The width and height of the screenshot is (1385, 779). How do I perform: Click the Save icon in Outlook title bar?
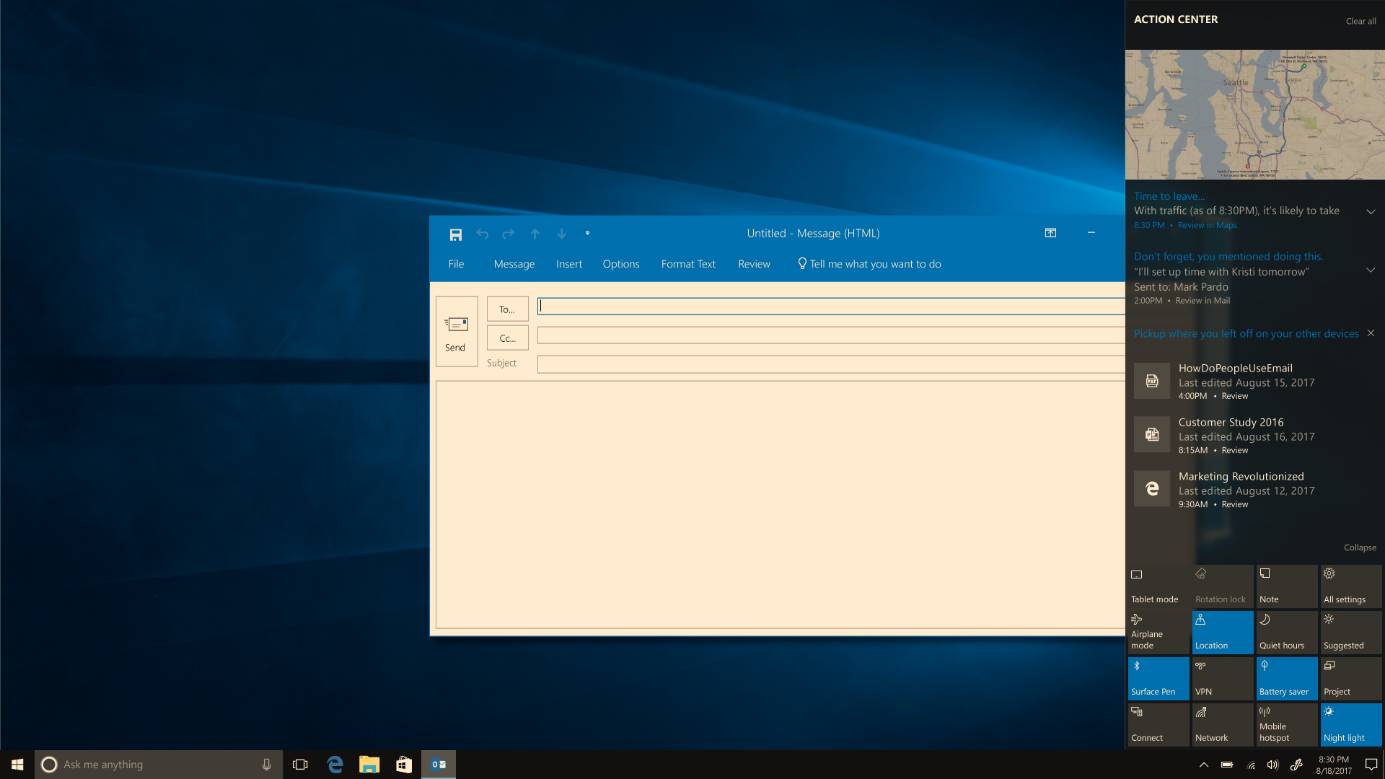click(x=456, y=234)
